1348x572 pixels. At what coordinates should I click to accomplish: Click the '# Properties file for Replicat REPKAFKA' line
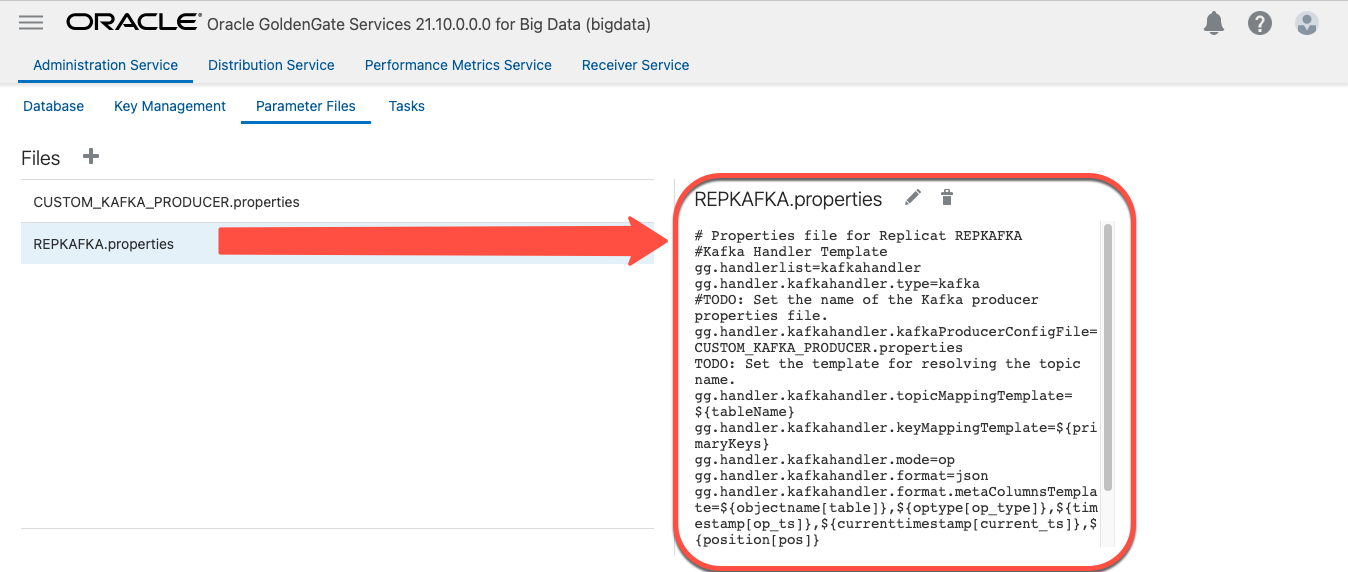click(x=858, y=236)
